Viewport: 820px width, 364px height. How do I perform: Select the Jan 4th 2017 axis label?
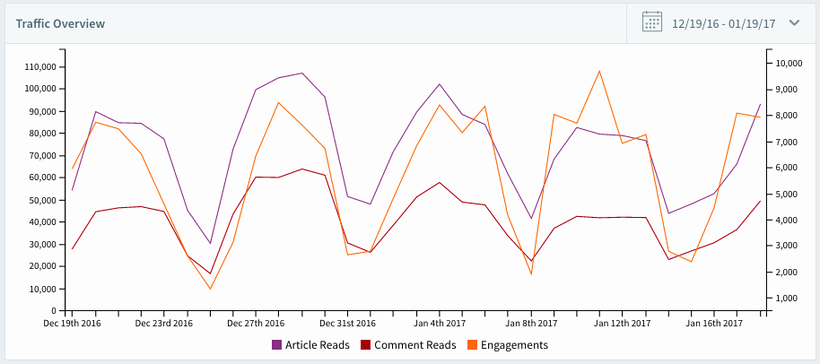[439, 323]
